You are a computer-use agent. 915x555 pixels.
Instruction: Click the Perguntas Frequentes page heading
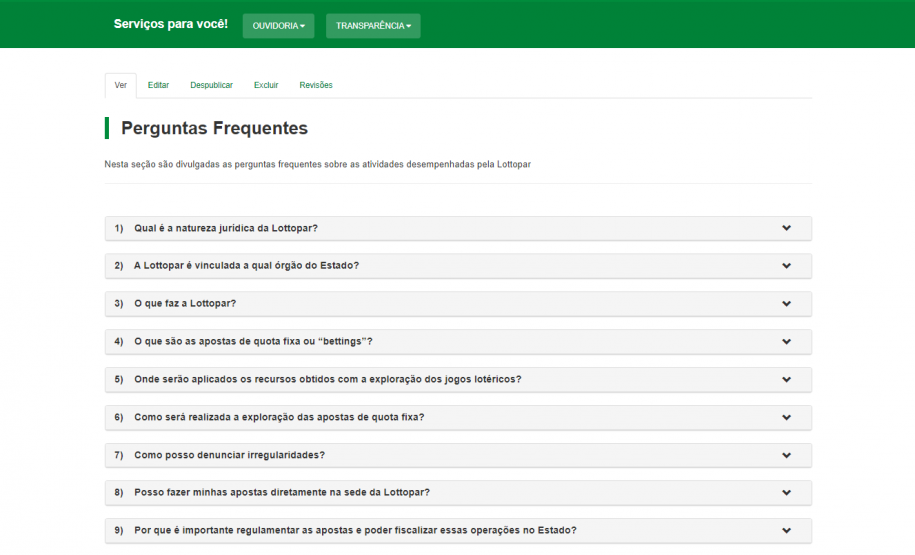tap(214, 128)
